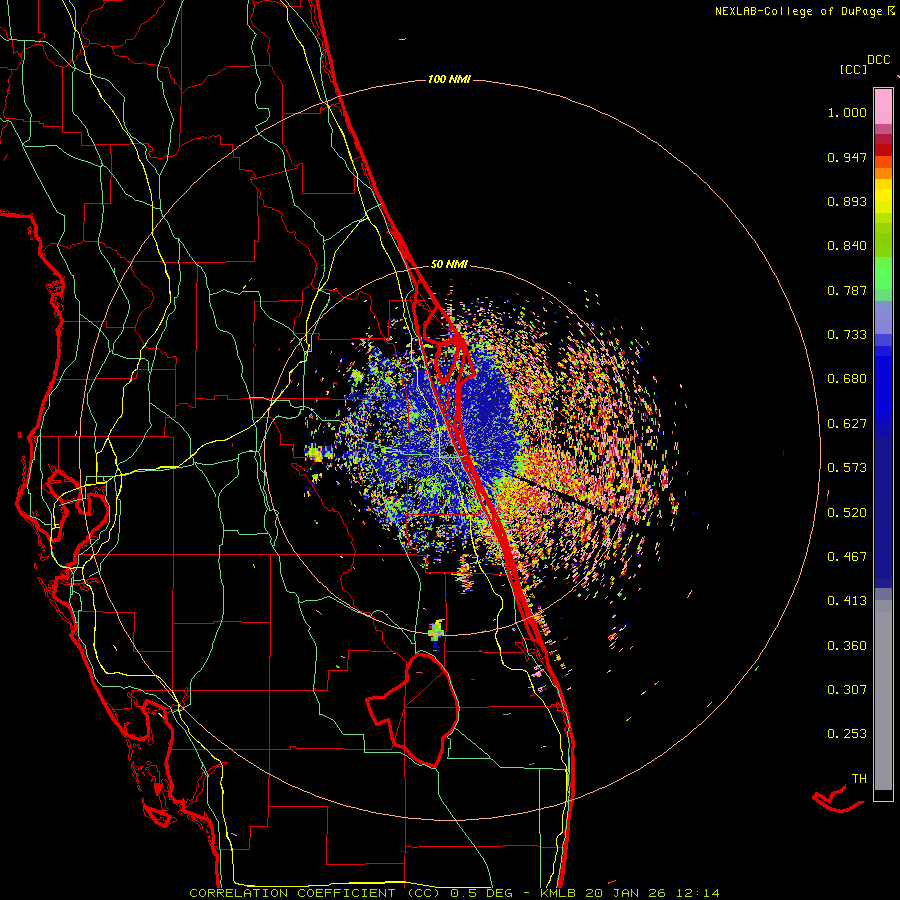Image resolution: width=900 pixels, height=900 pixels.
Task: Click the 50 NMI range ring label
Action: [x=449, y=264]
